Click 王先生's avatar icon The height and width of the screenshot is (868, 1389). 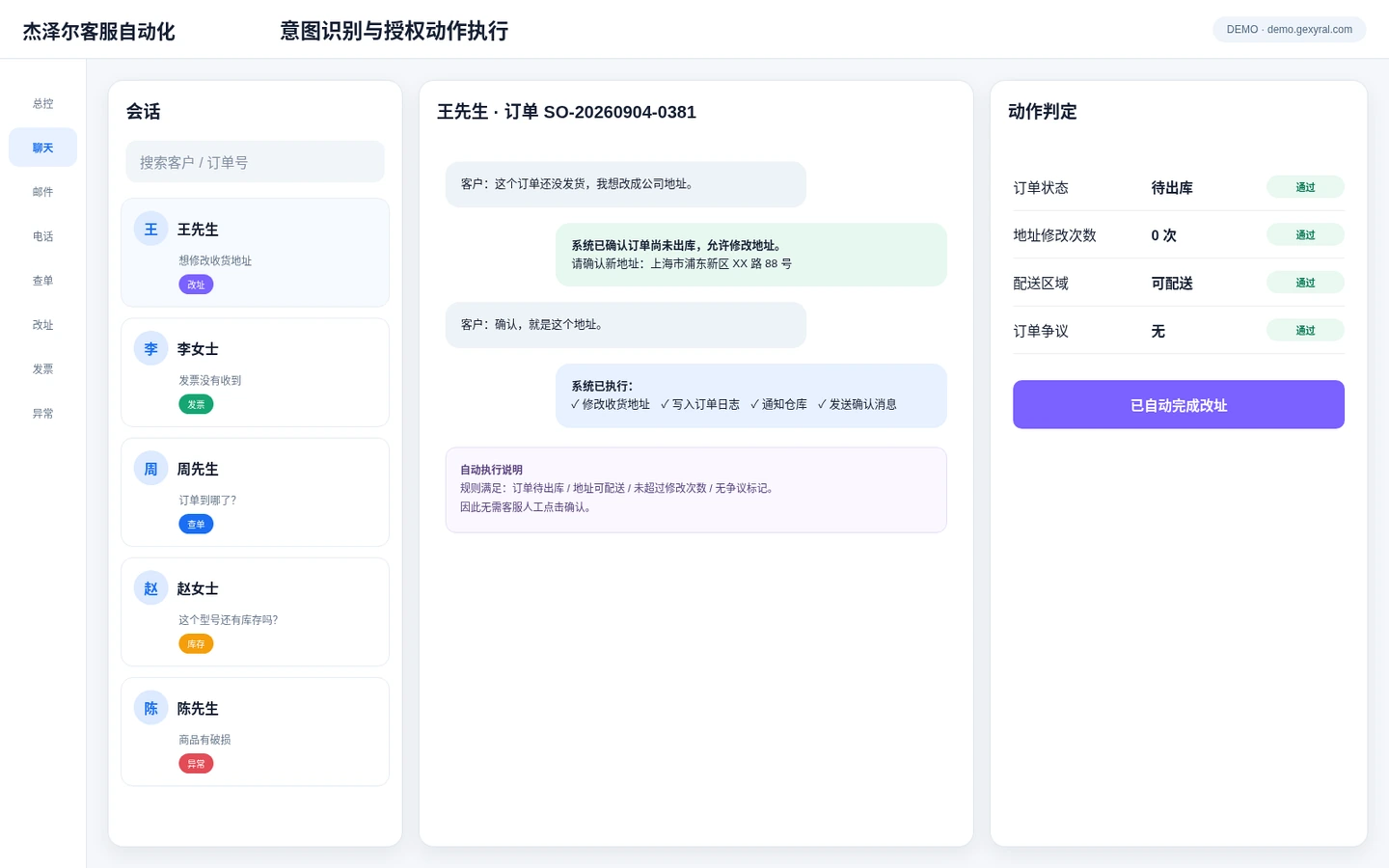(x=150, y=229)
